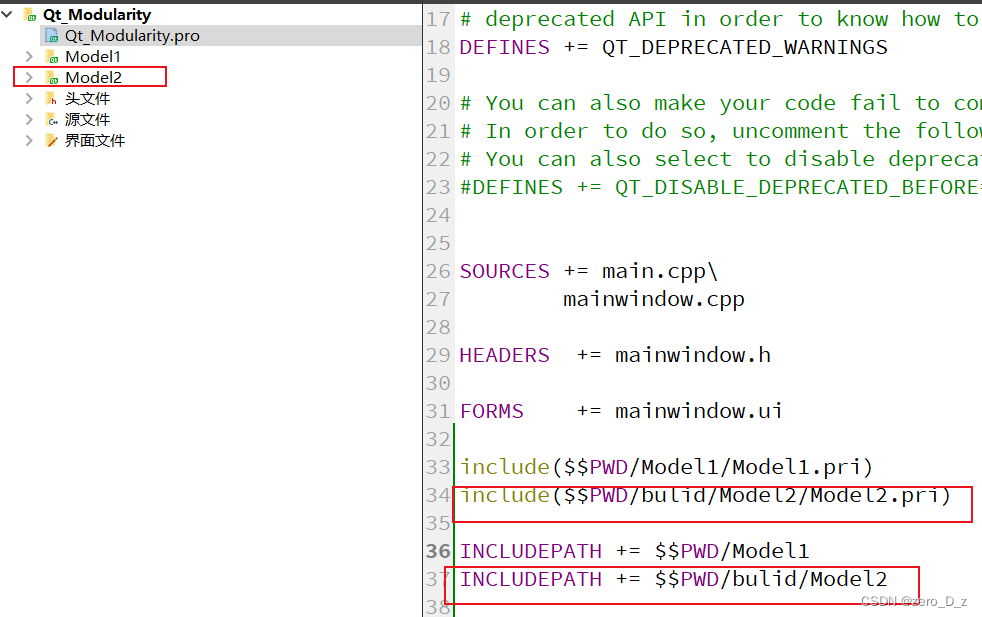The height and width of the screenshot is (617, 982).
Task: Select the 界面文件 tree item label
Action: [x=95, y=140]
